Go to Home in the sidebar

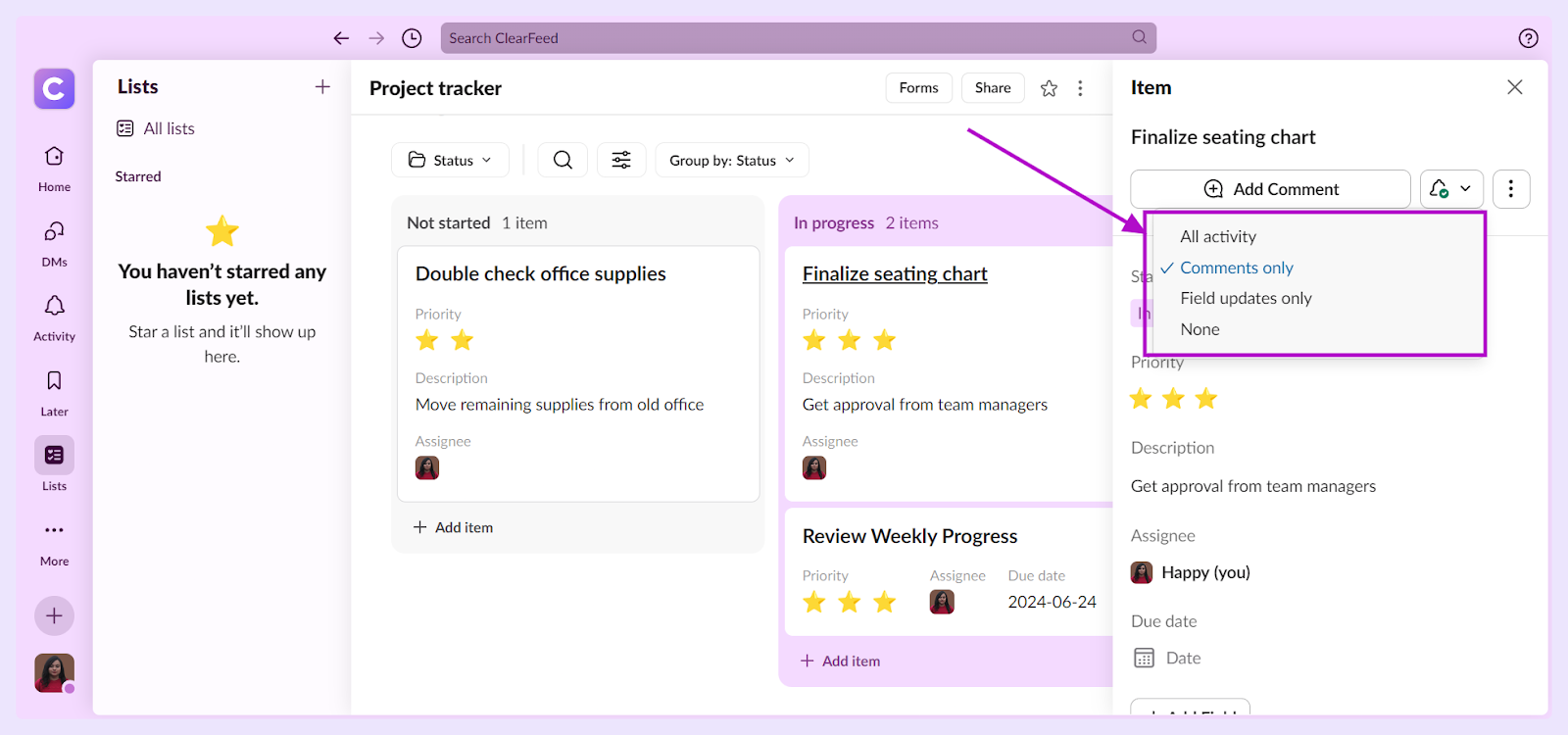click(x=55, y=169)
